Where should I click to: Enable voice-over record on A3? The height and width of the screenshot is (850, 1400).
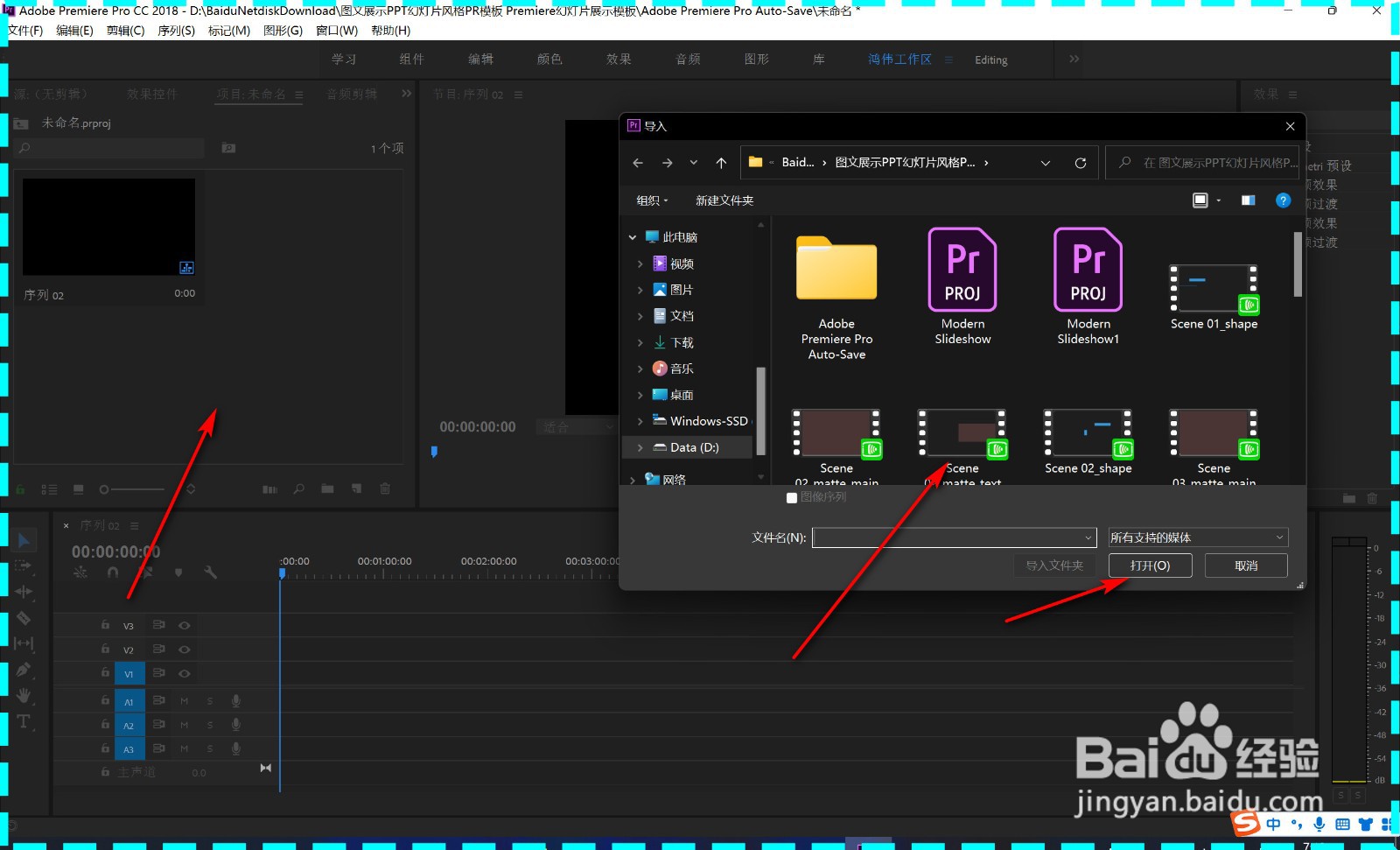[236, 749]
